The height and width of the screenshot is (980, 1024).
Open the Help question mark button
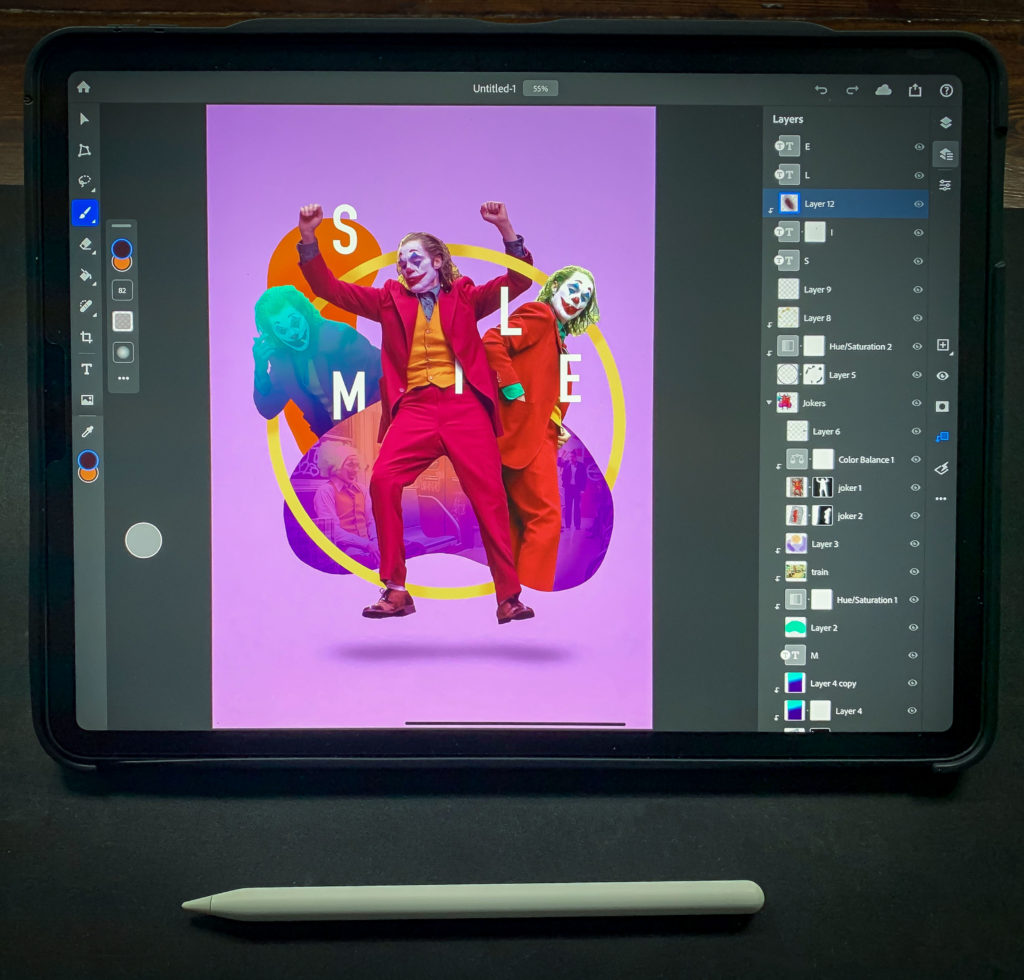click(x=946, y=90)
